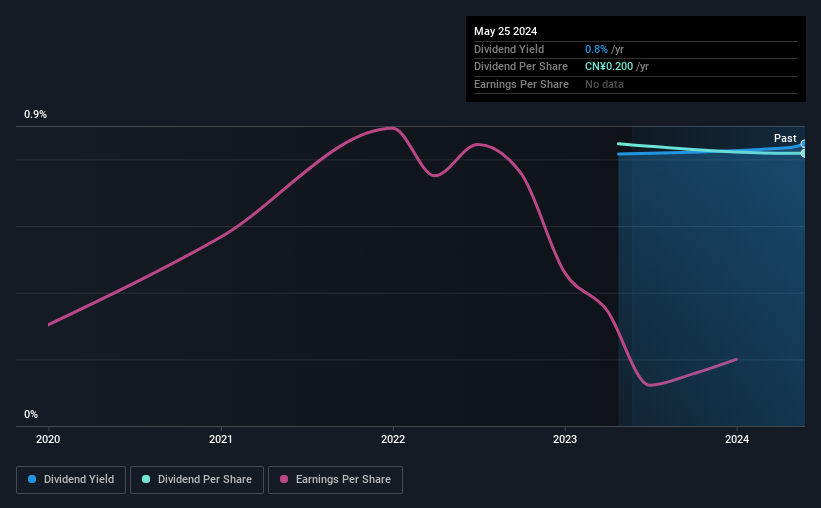The width and height of the screenshot is (821, 508).
Task: Click the May 25 2024 tooltip date
Action: click(505, 31)
